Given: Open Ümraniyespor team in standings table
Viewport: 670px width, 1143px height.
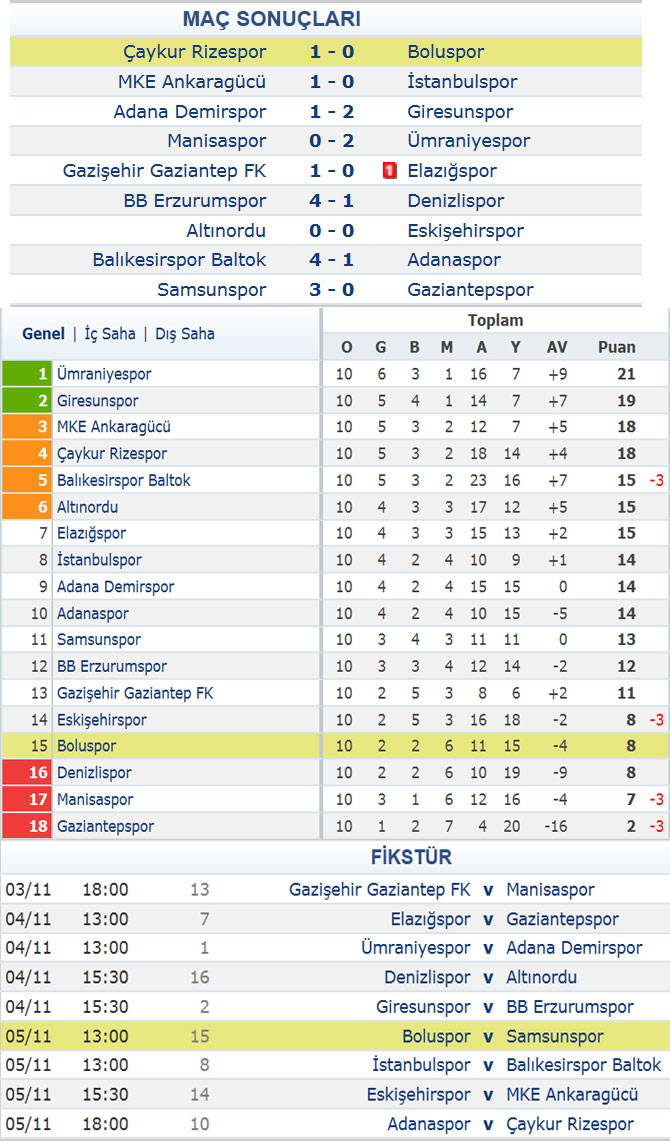Looking at the screenshot, I should [x=104, y=374].
